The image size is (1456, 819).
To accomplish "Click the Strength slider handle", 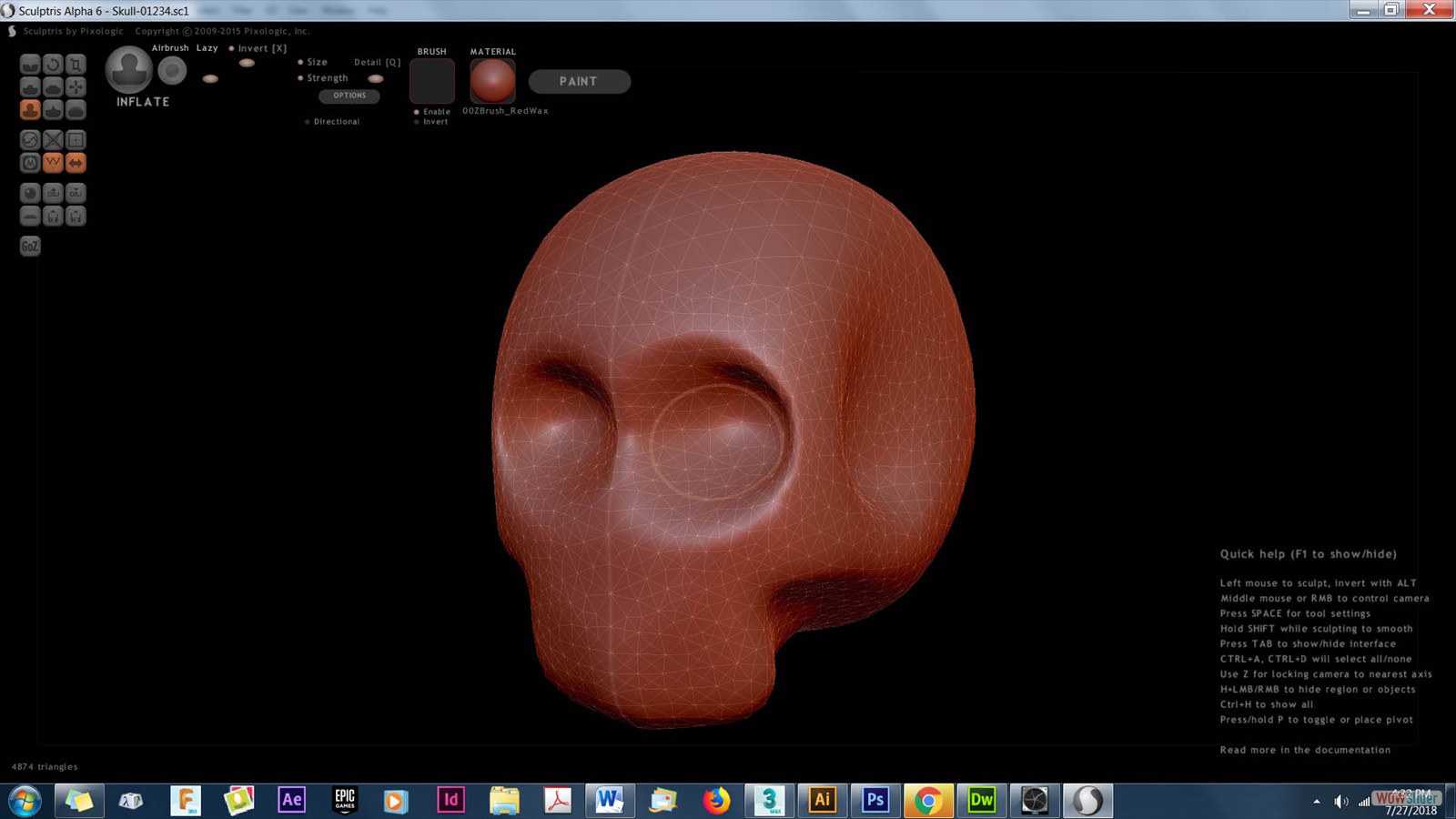I will pos(210,78).
